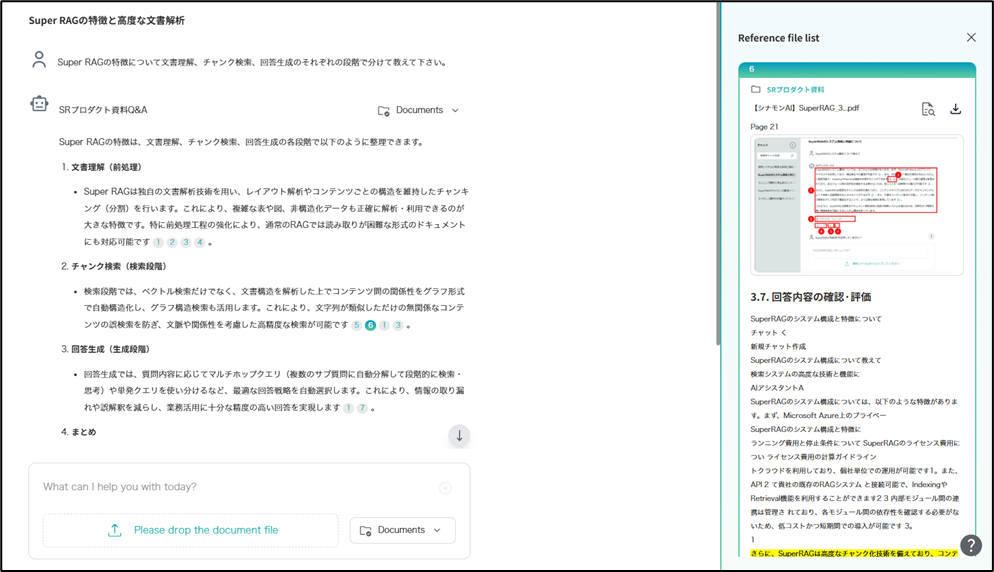Click the user avatar icon
The width and height of the screenshot is (994, 572).
(39, 60)
